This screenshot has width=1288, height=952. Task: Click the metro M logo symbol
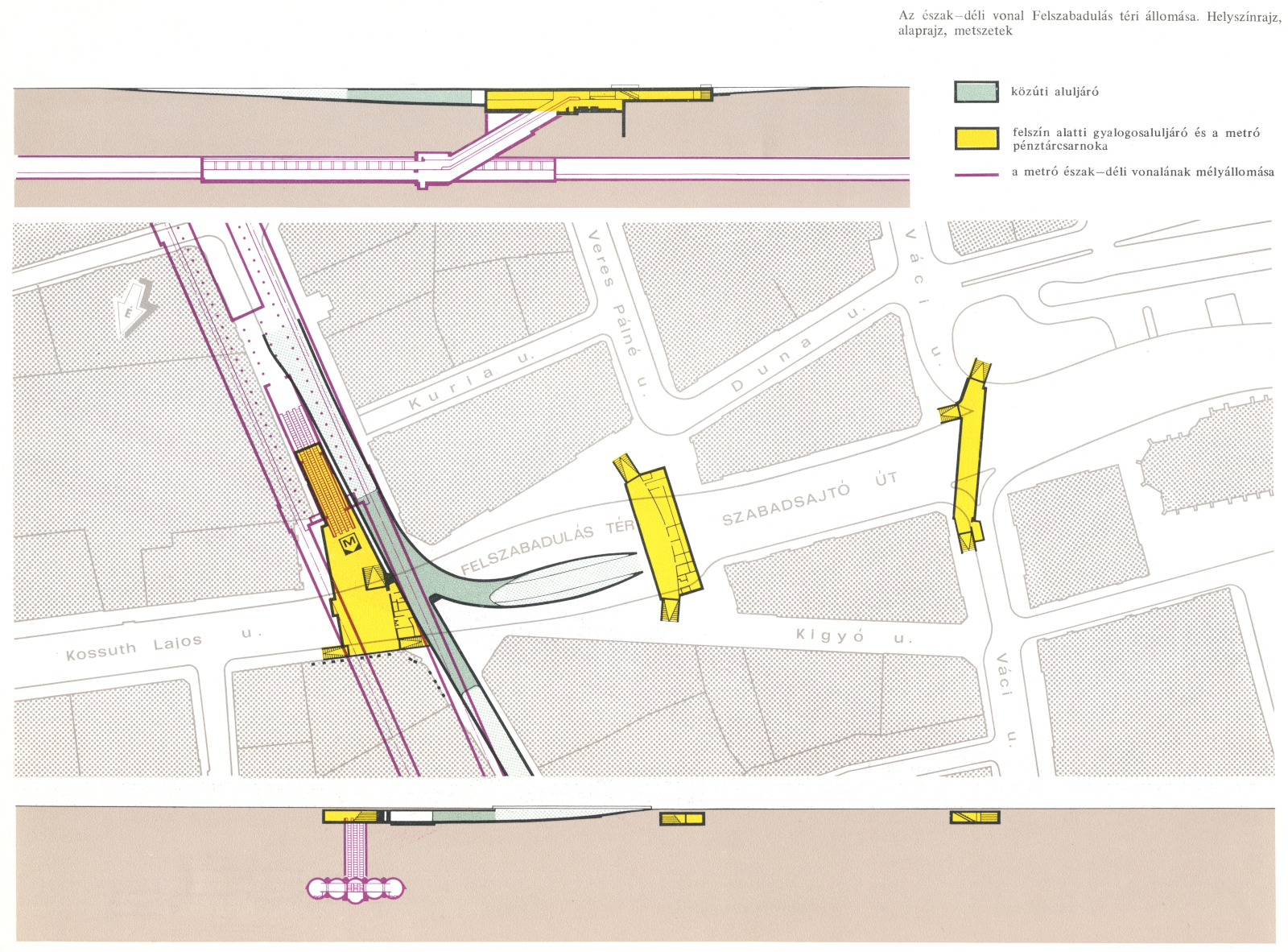349,545
